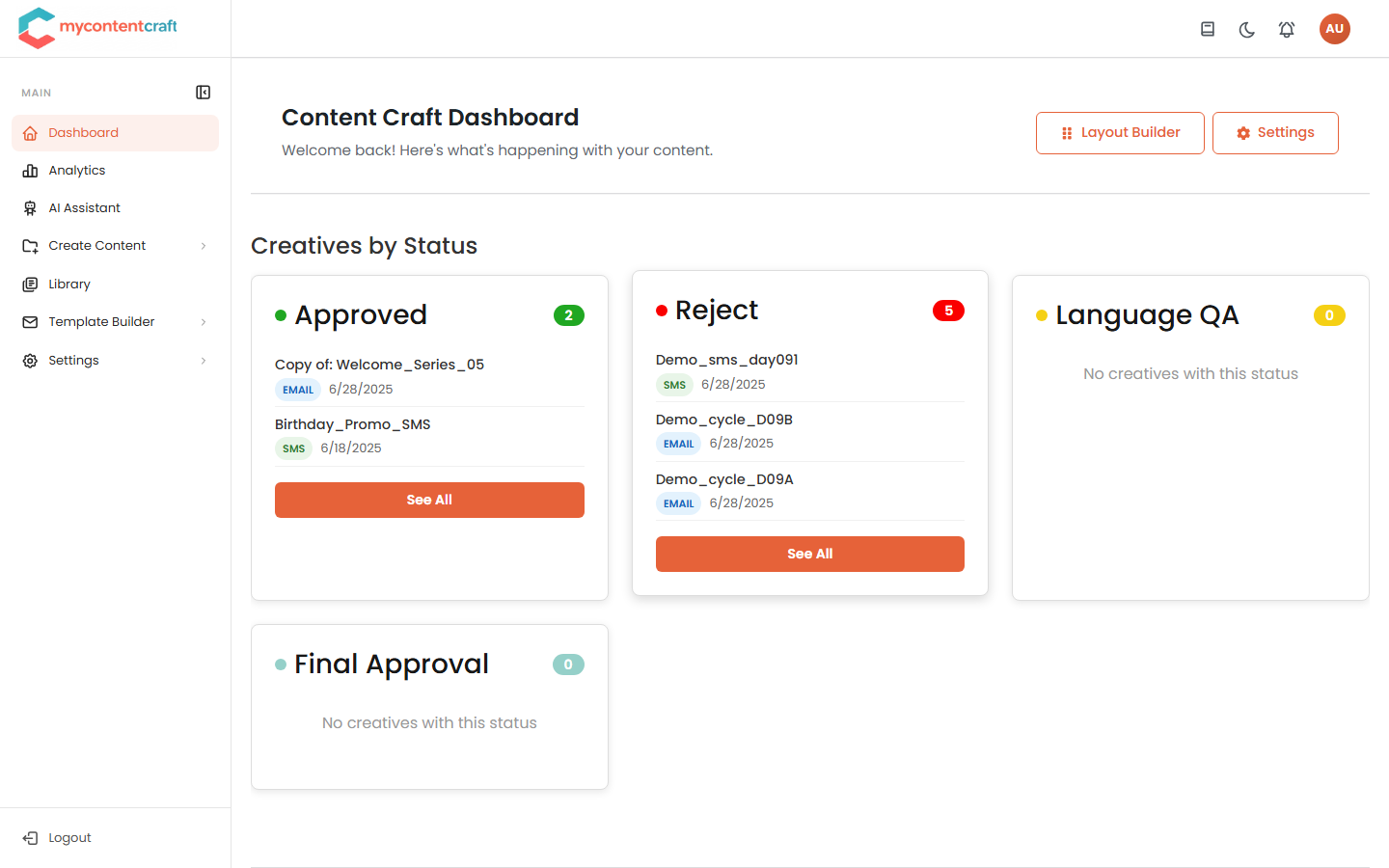Image resolution: width=1389 pixels, height=868 pixels.
Task: Click SMS tag under Birthday_Promo_SMS
Action: pos(294,448)
